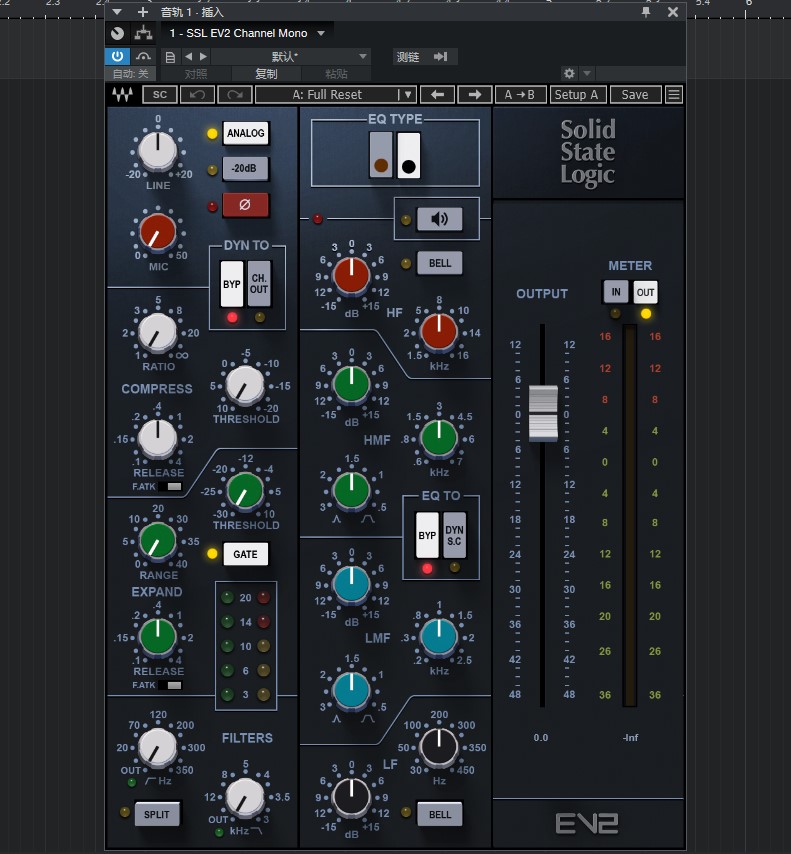Screen dimensions: 791x854
Task: Select the black EQ type switch
Action: [409, 155]
